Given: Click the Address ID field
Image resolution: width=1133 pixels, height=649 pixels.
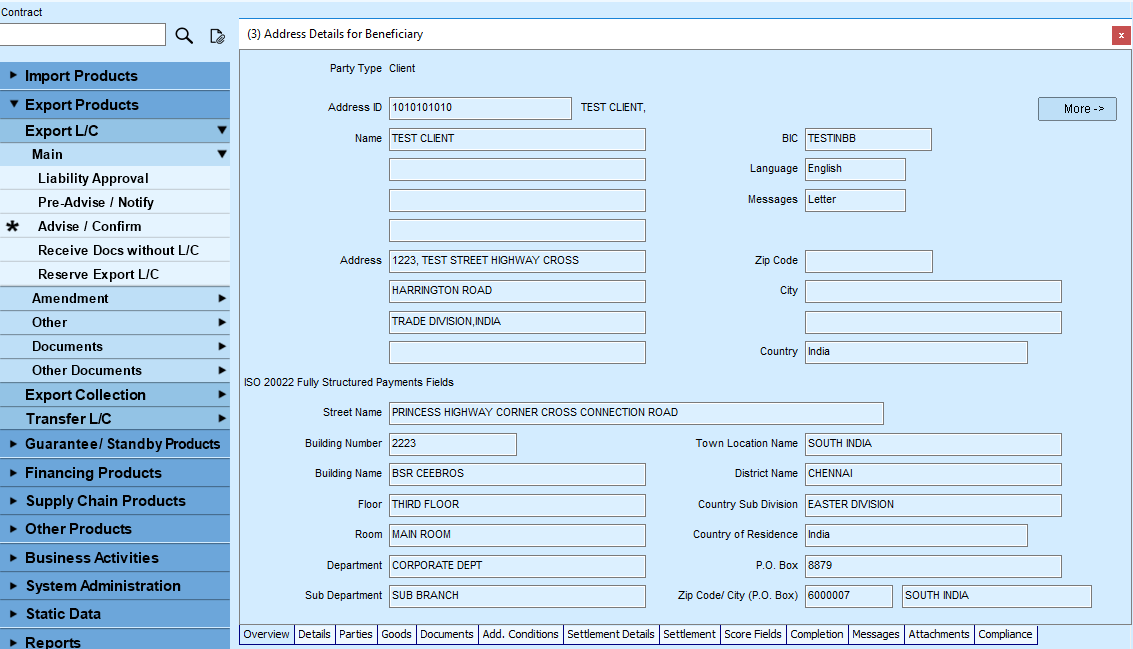Looking at the screenshot, I should (480, 108).
